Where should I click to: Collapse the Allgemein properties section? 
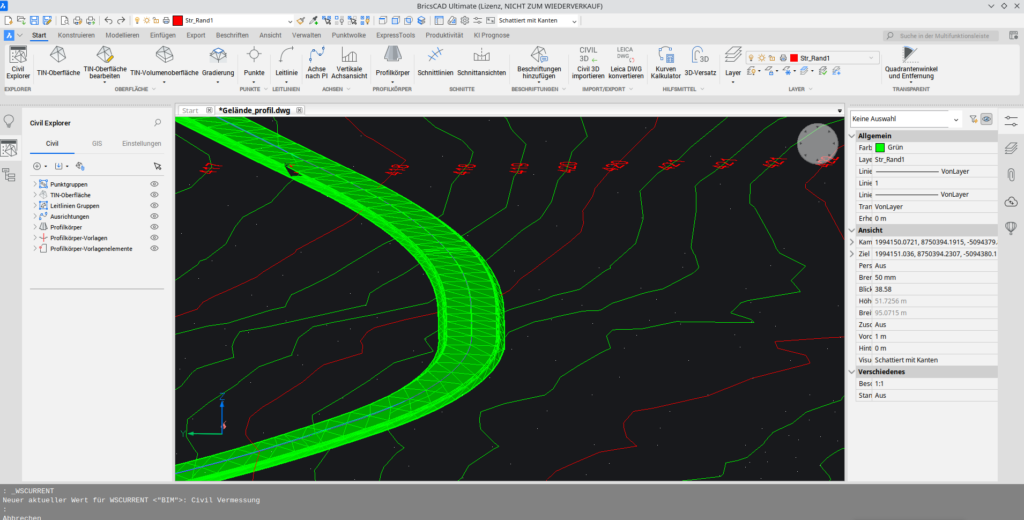coord(853,135)
